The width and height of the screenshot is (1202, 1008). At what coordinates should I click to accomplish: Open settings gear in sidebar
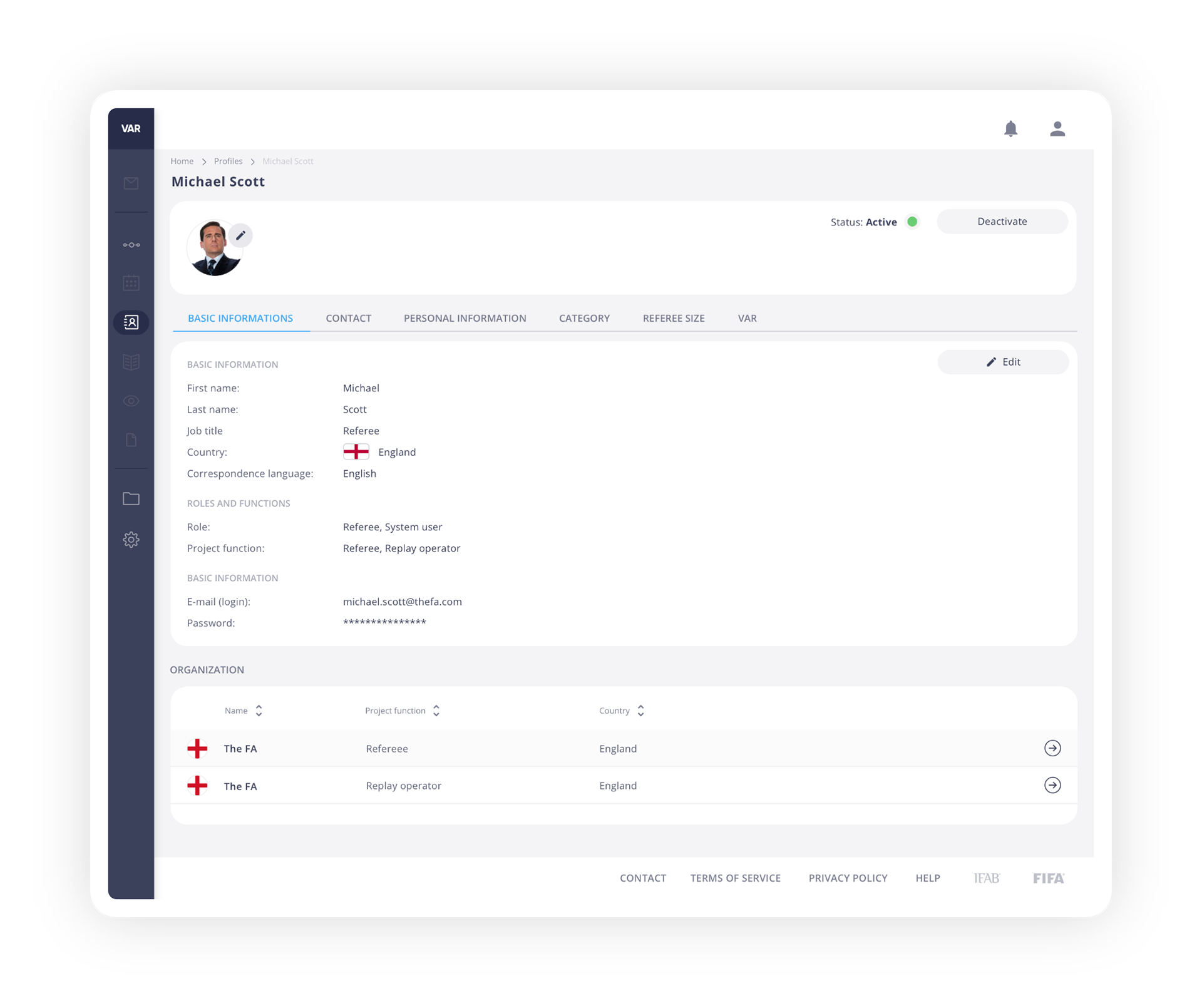131,540
